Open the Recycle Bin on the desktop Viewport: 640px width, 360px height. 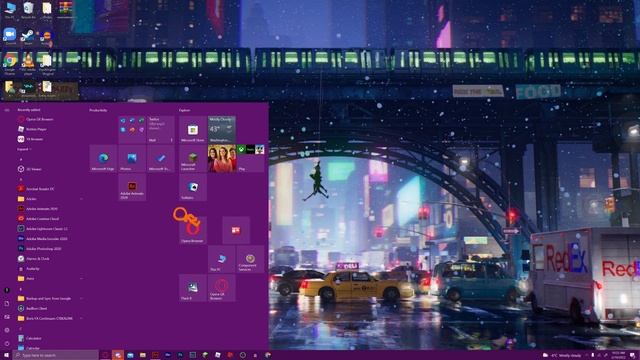coord(28,10)
